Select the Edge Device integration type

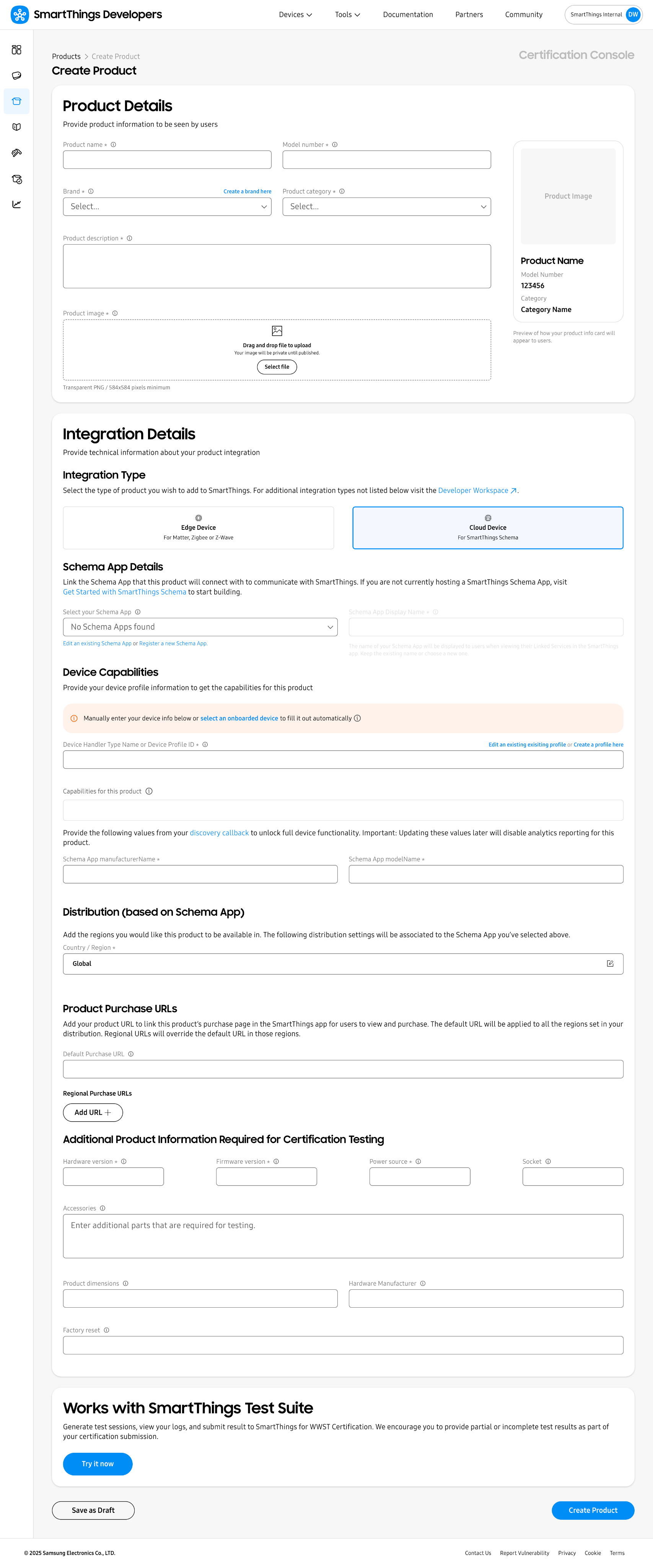point(198,528)
